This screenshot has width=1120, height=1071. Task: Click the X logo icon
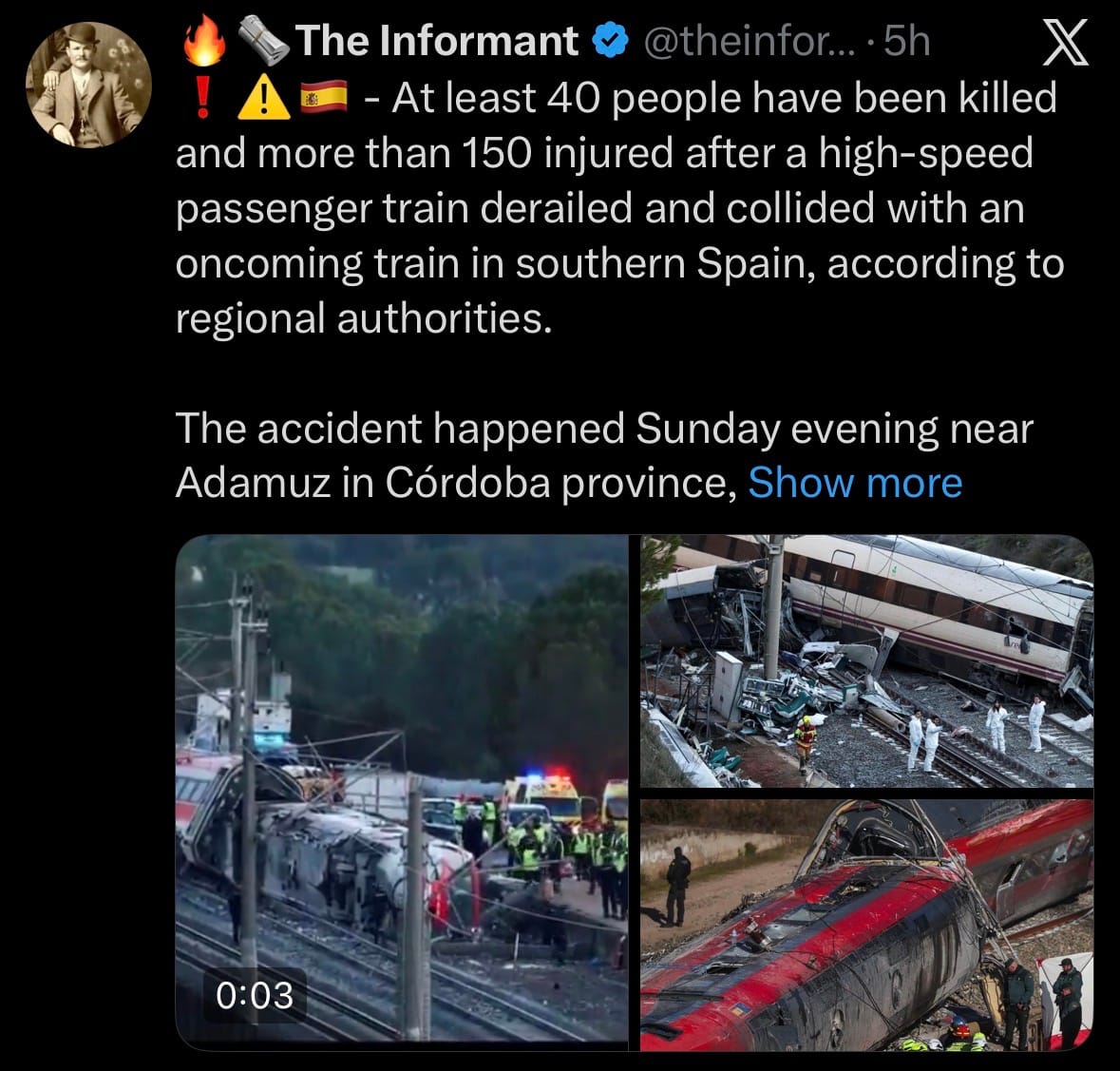click(1065, 42)
